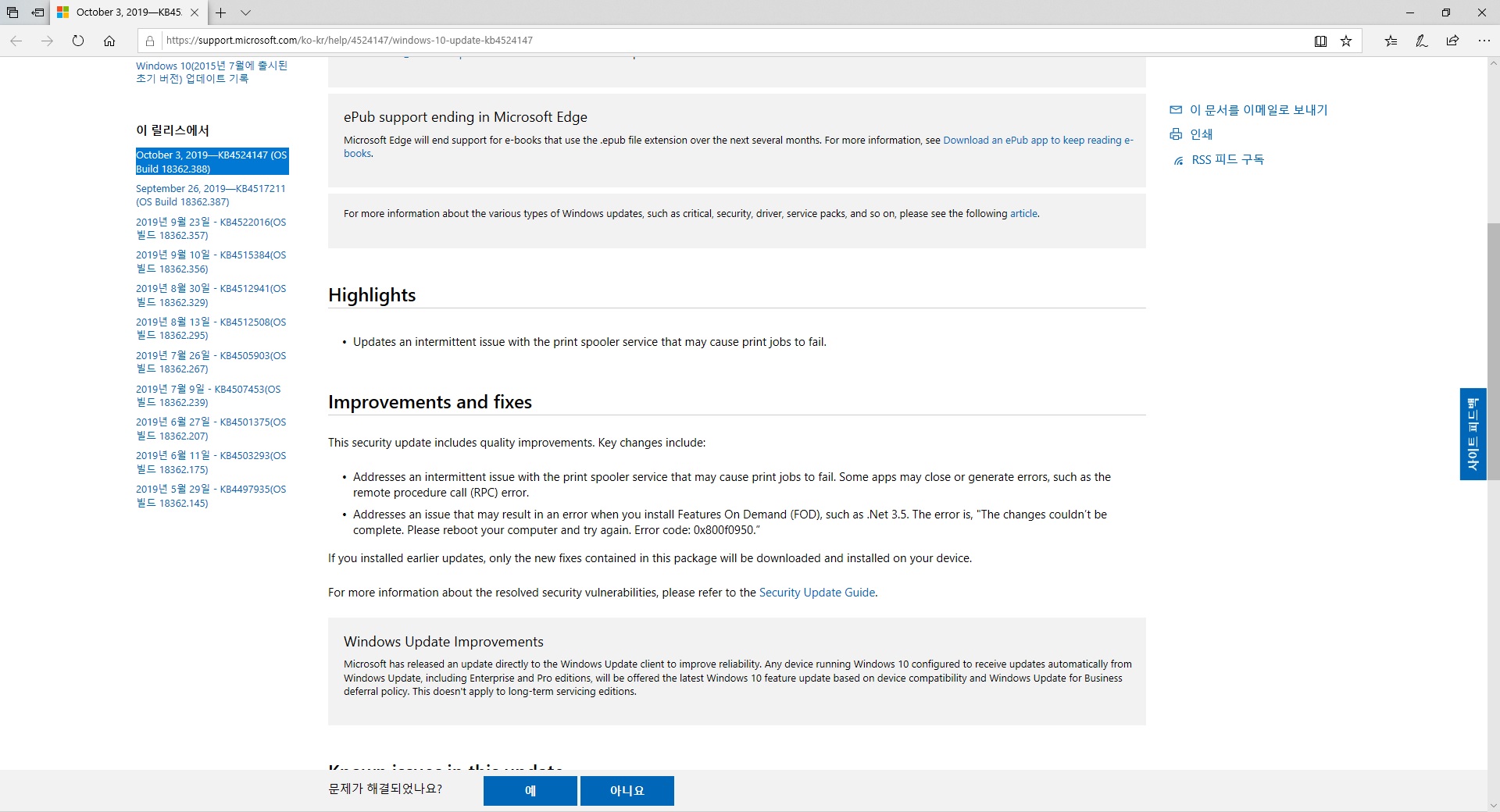Open the Security Update Guide link

[817, 593]
